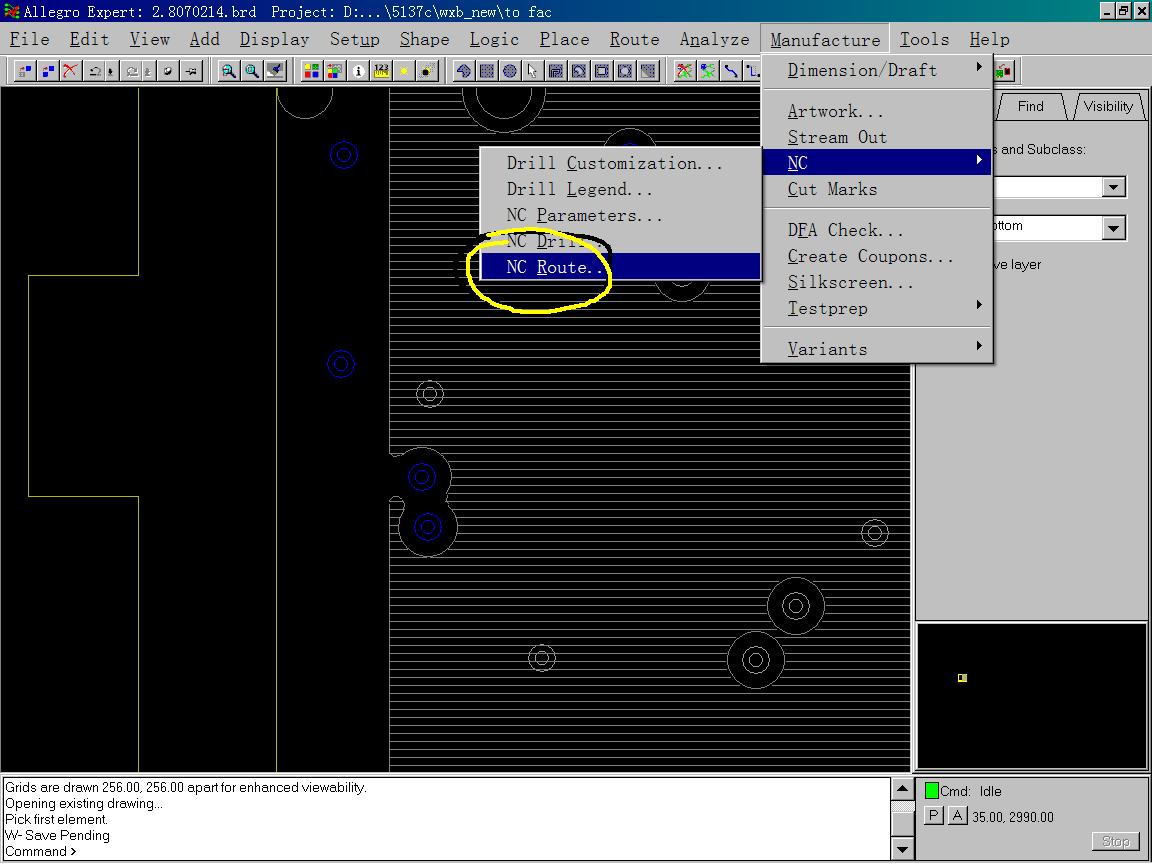Viewport: 1152px width, 864px height.
Task: Click the coordinate readout 35.00, 2990.00
Action: (1012, 817)
